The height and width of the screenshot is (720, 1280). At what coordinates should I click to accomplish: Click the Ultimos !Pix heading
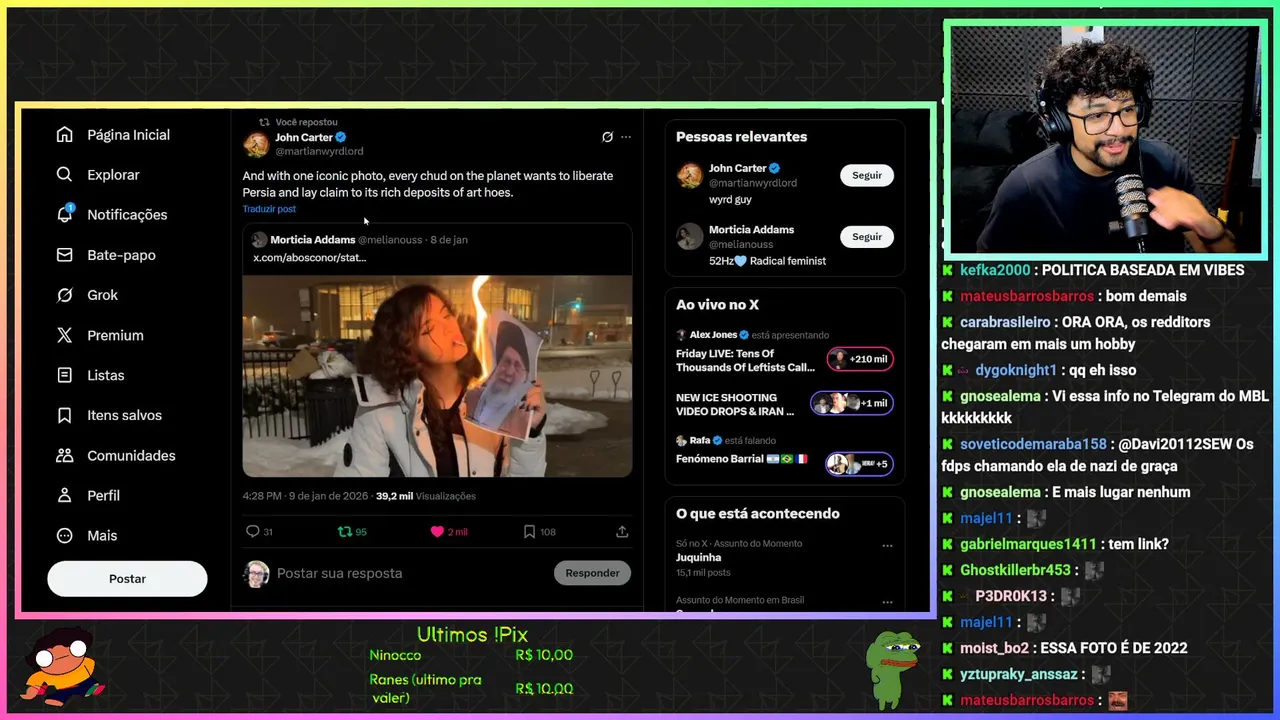click(472, 635)
